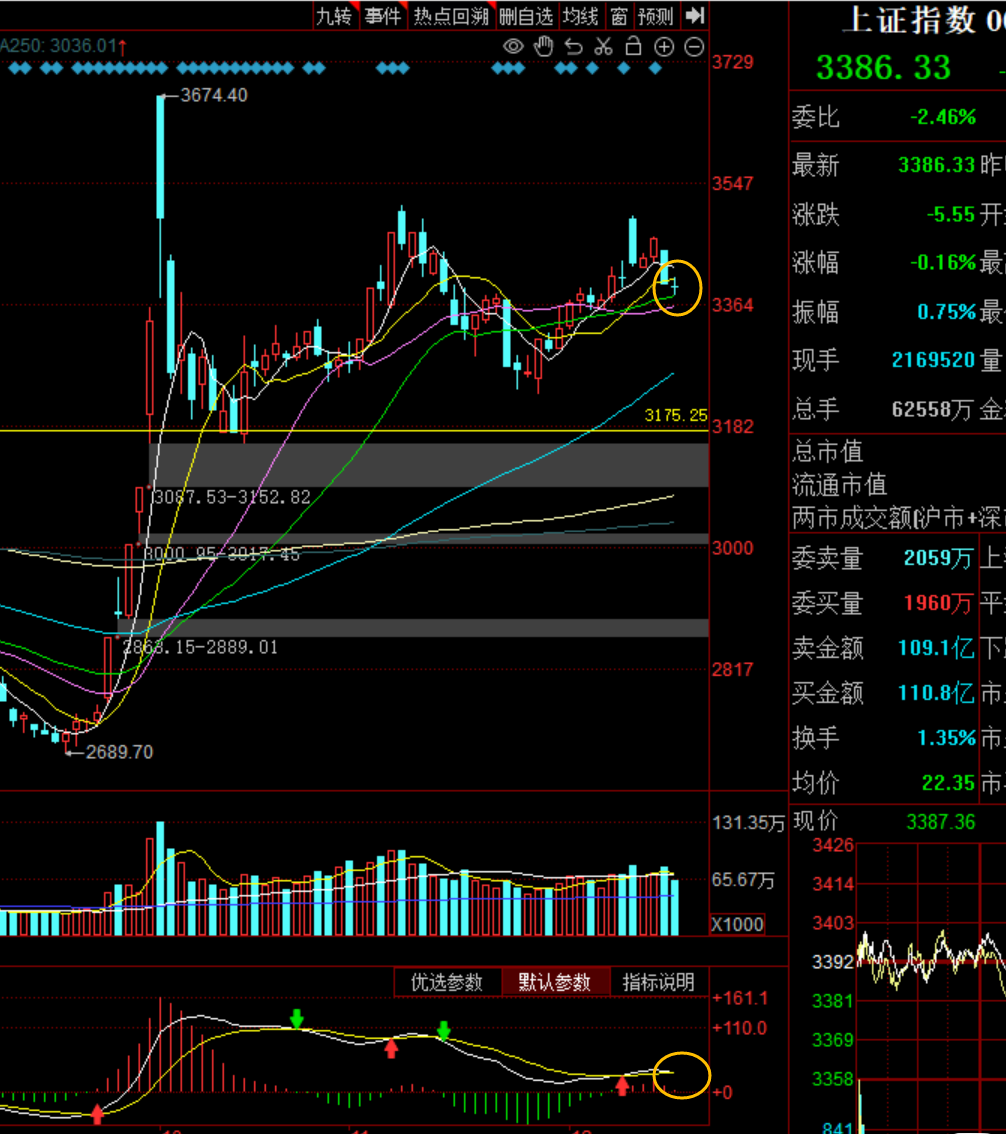Click the 卖金额 value 109.1亿
1006x1134 pixels.
coord(936,648)
